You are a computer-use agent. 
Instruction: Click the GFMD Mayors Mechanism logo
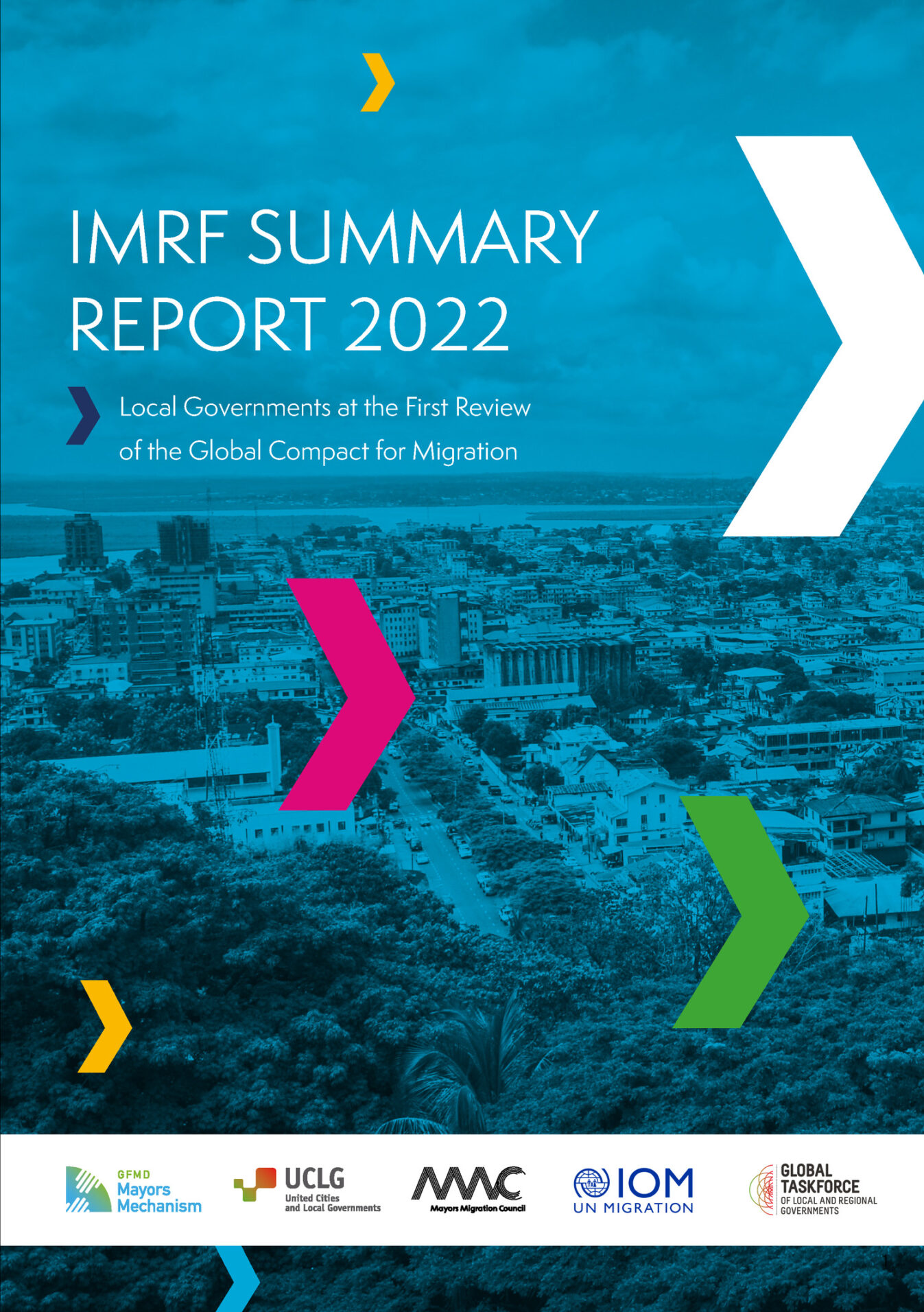coord(134,1190)
